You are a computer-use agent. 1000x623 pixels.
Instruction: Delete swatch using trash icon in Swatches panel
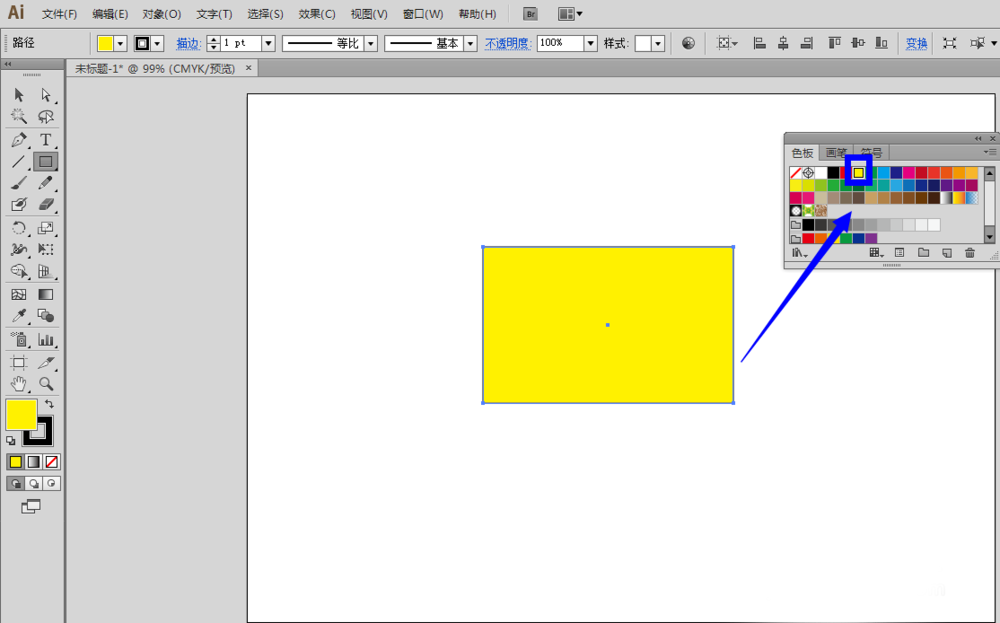point(970,253)
